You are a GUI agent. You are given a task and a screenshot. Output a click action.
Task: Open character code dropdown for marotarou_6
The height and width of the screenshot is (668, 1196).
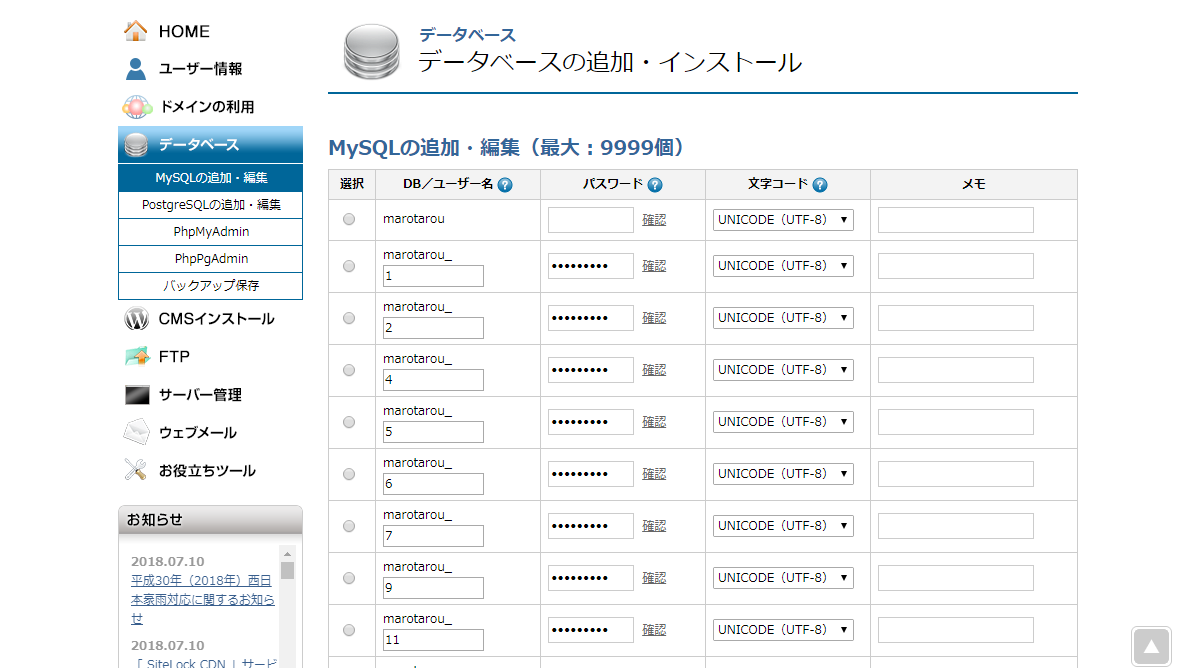(x=783, y=474)
